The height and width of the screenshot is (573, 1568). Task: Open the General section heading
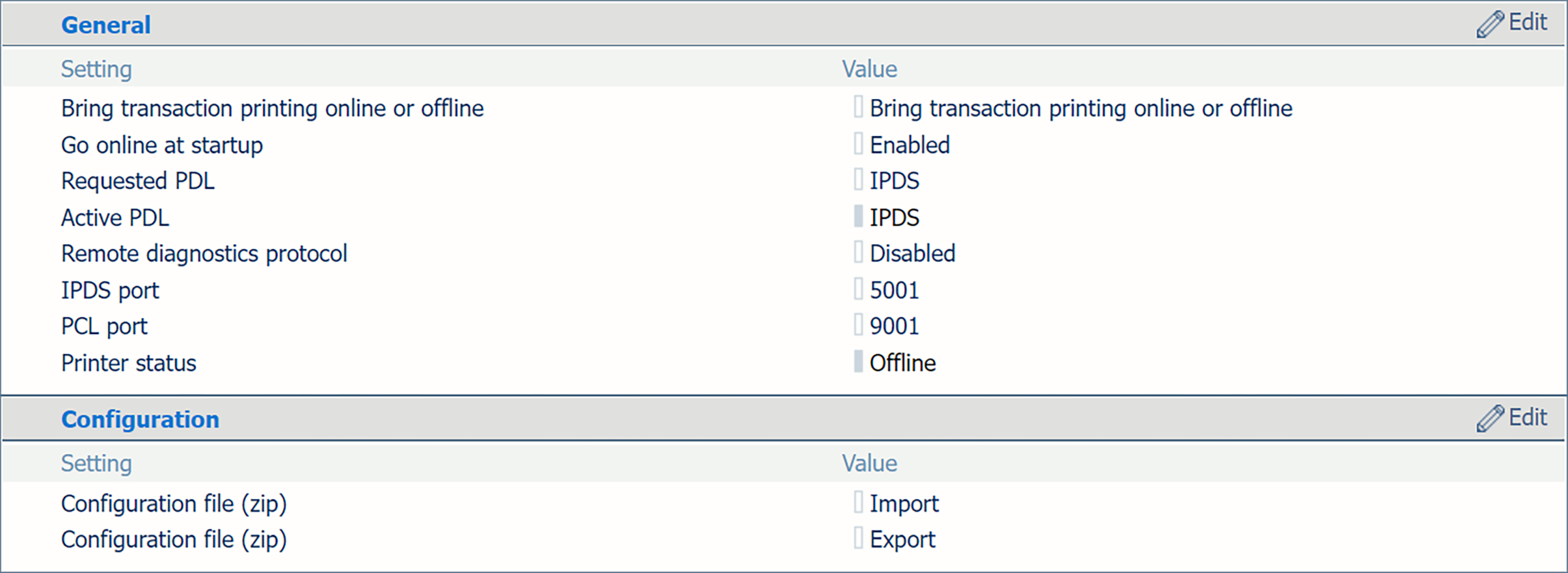pyautogui.click(x=106, y=25)
